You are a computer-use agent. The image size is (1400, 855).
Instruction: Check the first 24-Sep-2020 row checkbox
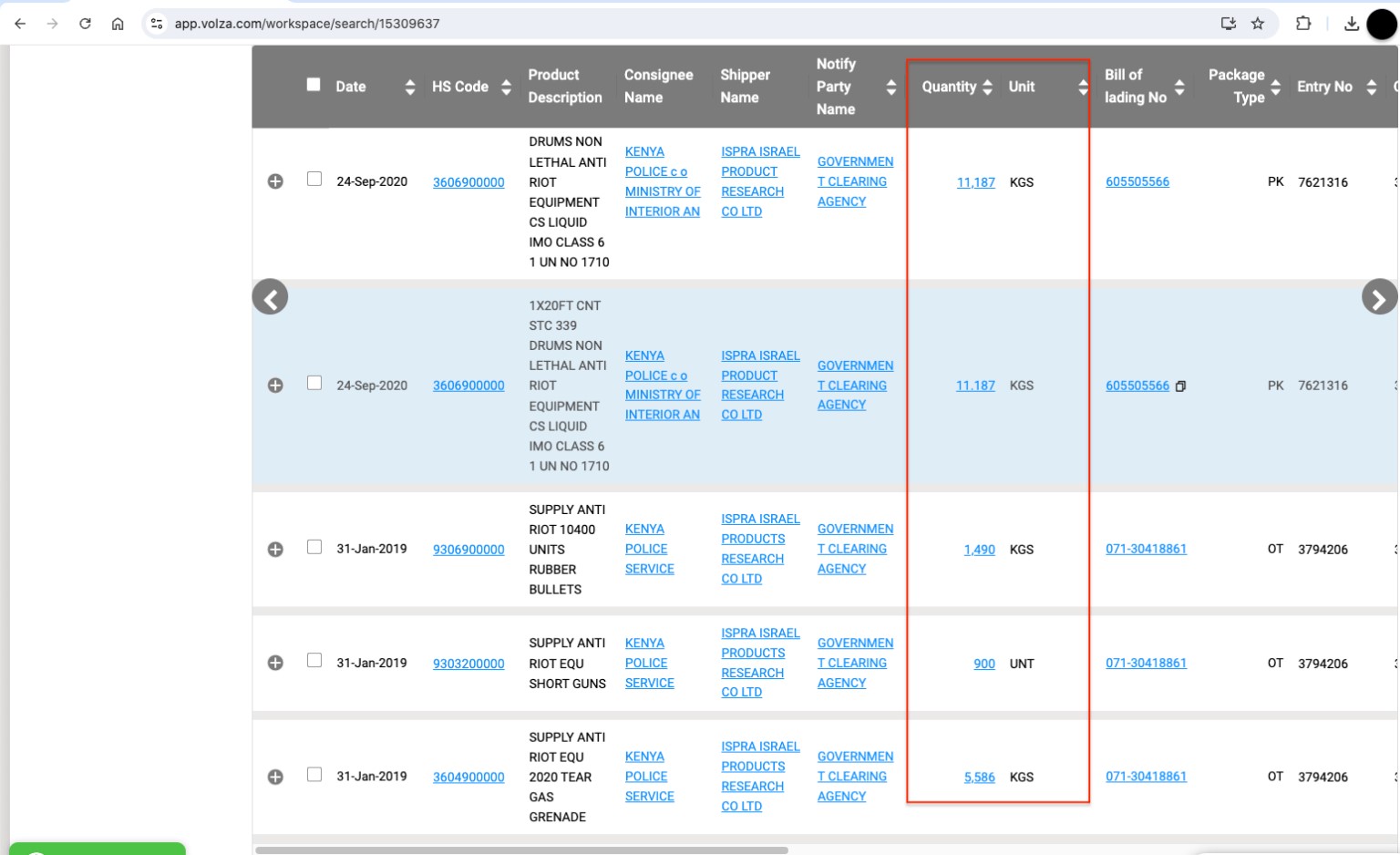(x=314, y=179)
